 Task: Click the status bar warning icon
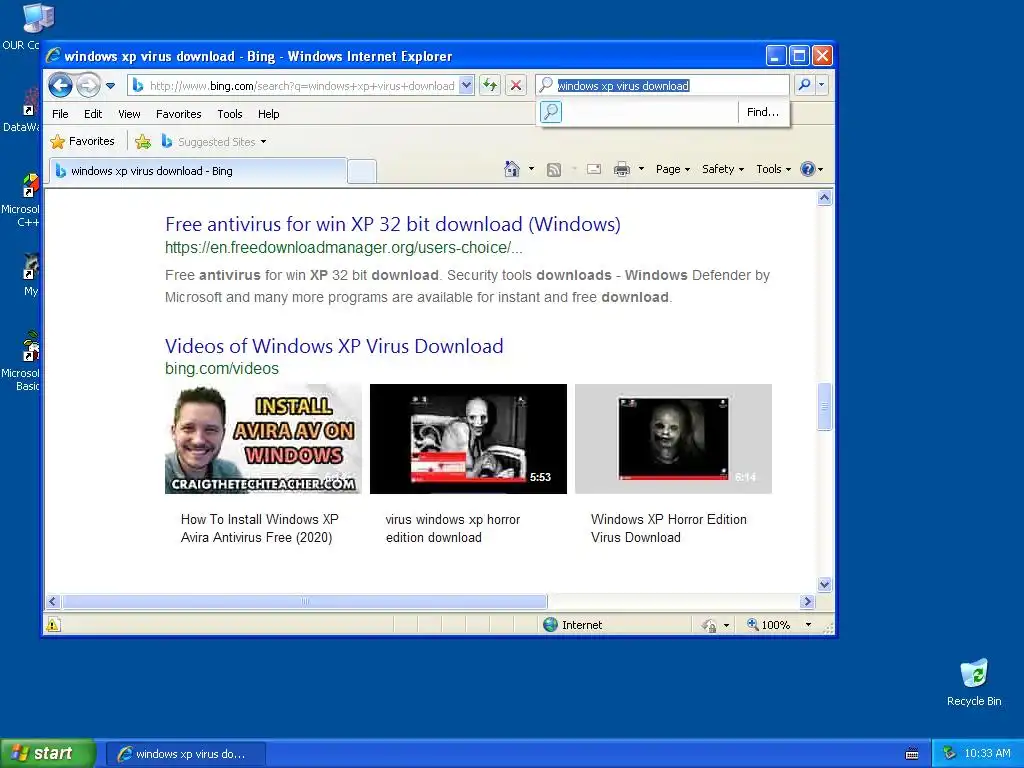[x=53, y=625]
